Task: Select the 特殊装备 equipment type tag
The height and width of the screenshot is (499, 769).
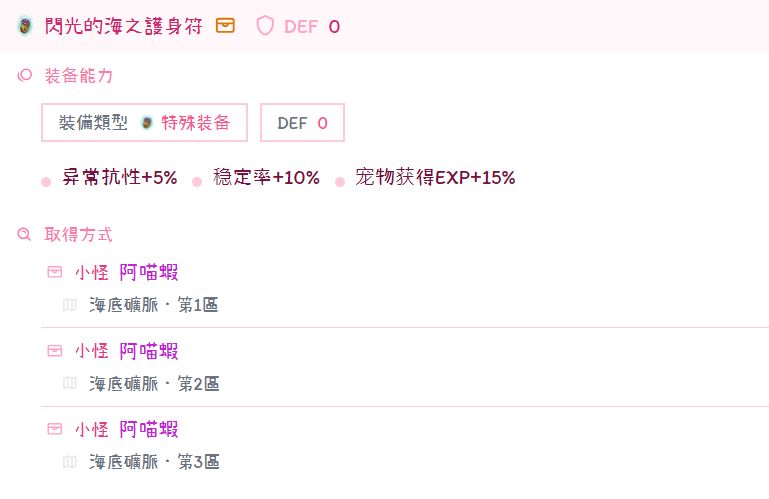Action: pos(196,123)
